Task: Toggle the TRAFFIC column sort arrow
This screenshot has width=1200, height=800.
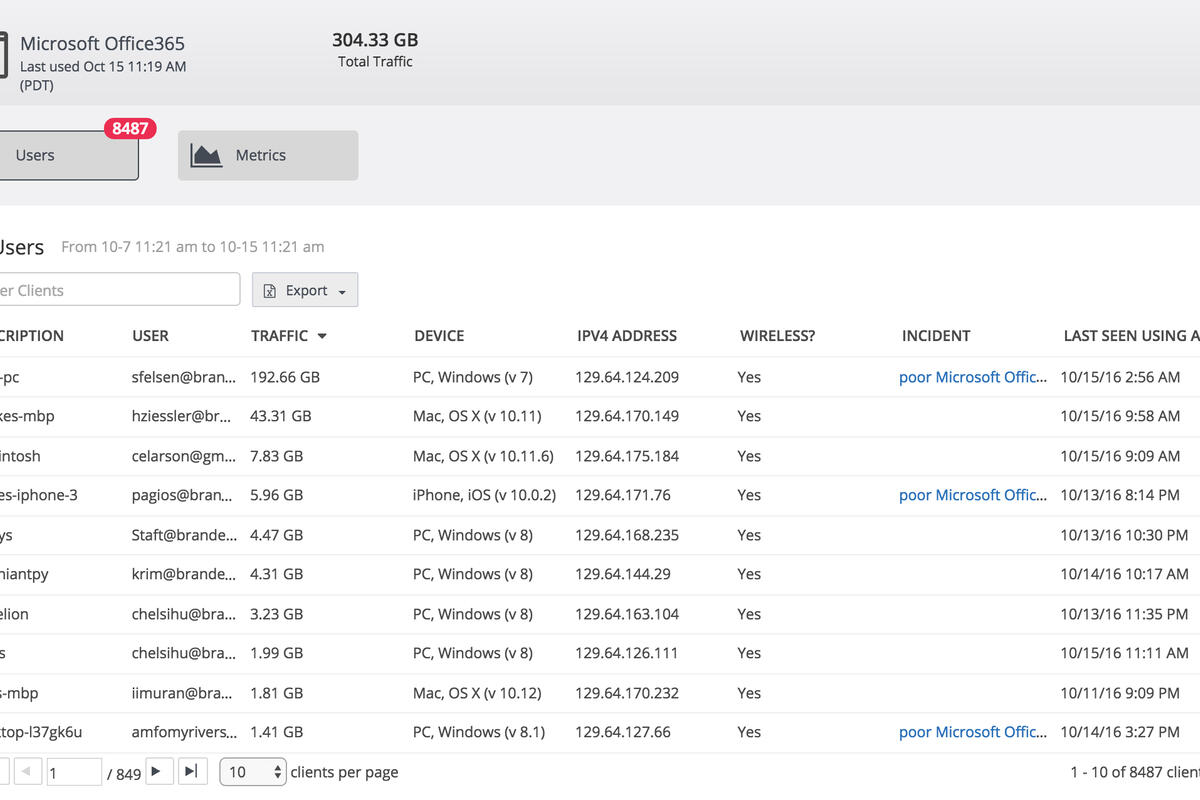Action: pyautogui.click(x=322, y=336)
